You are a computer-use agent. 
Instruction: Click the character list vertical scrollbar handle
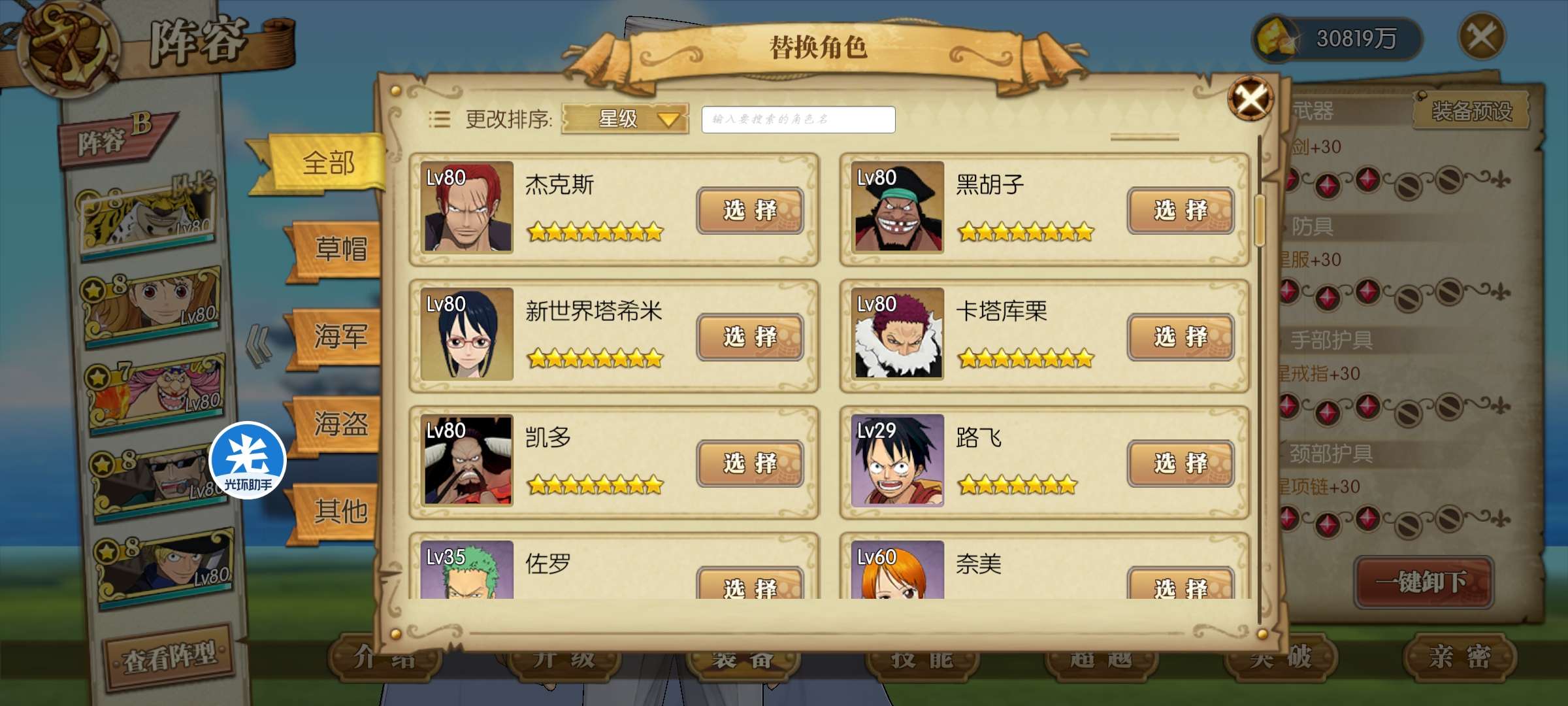pyautogui.click(x=1260, y=221)
